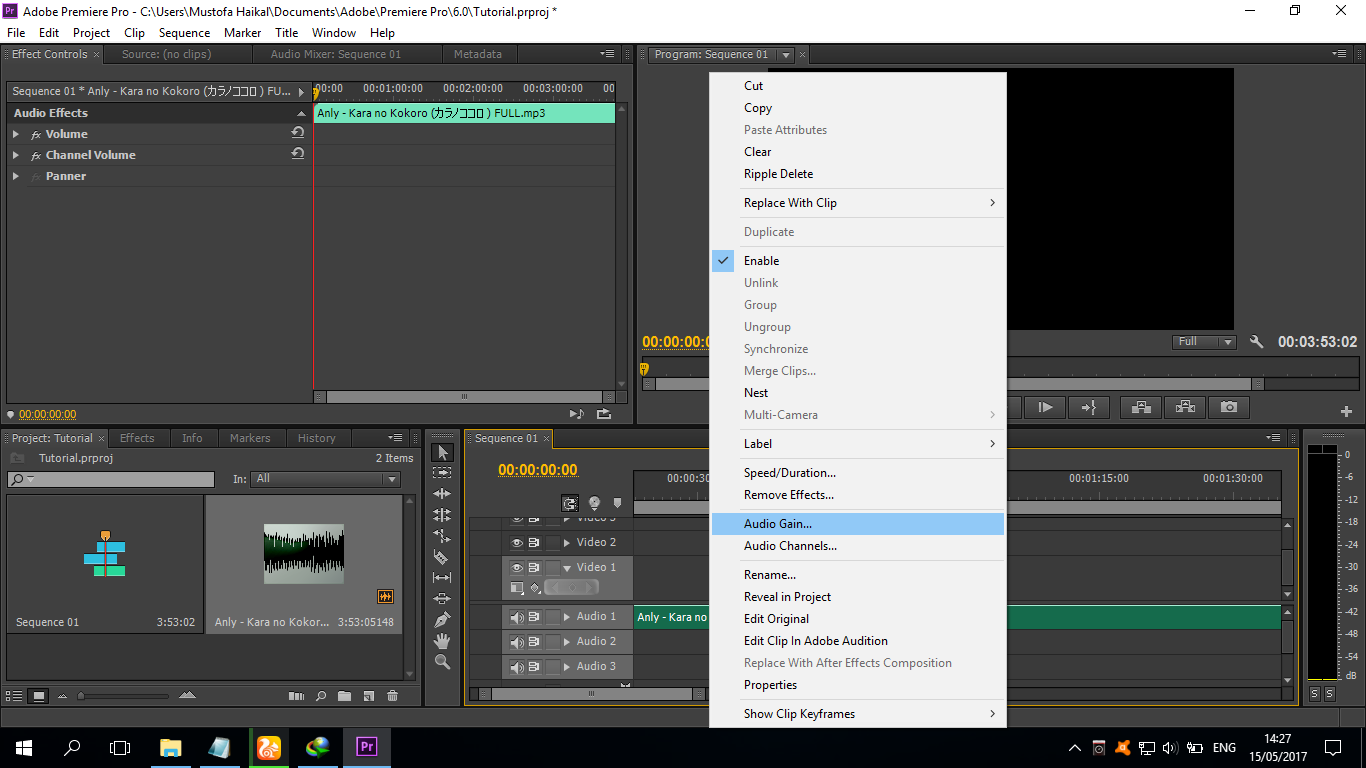Expand the Volume effect in Effect Controls
This screenshot has width=1366, height=768.
point(17,133)
